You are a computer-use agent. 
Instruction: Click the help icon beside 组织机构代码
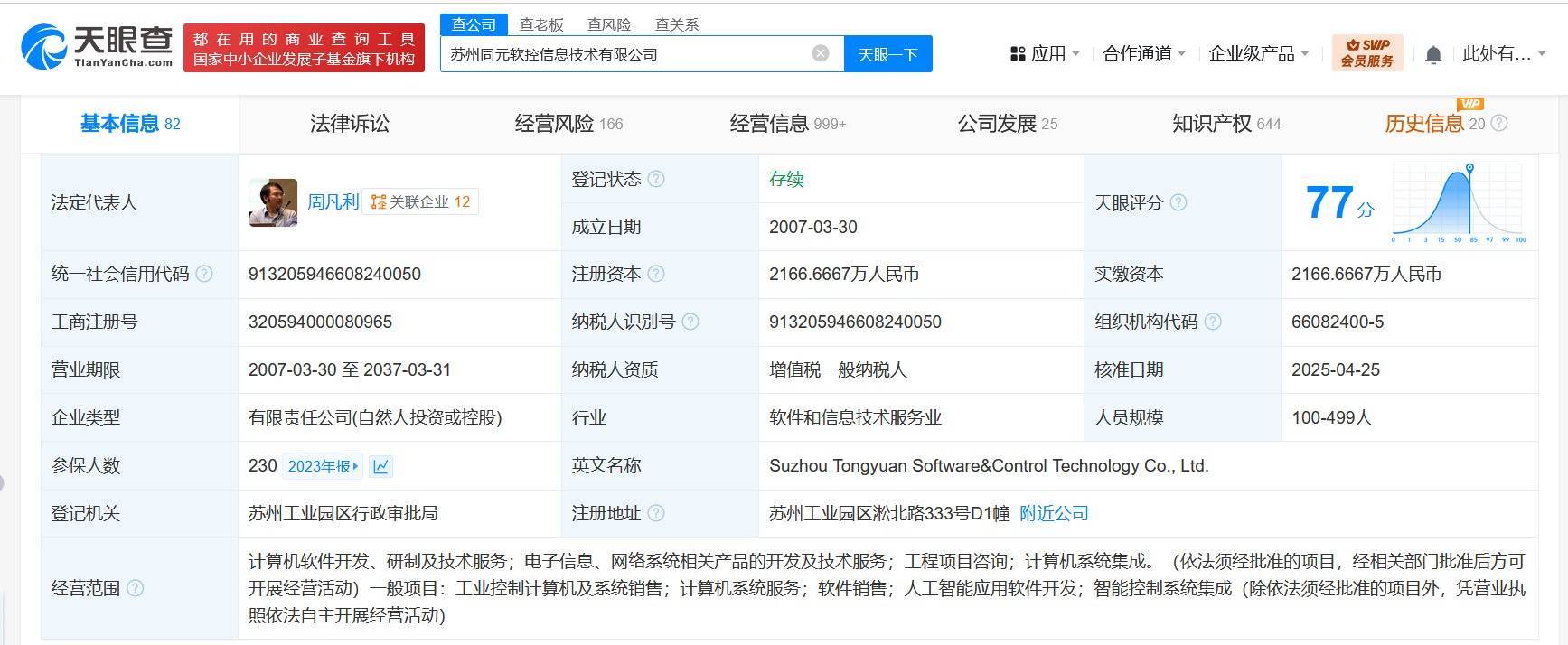pyautogui.click(x=1213, y=322)
